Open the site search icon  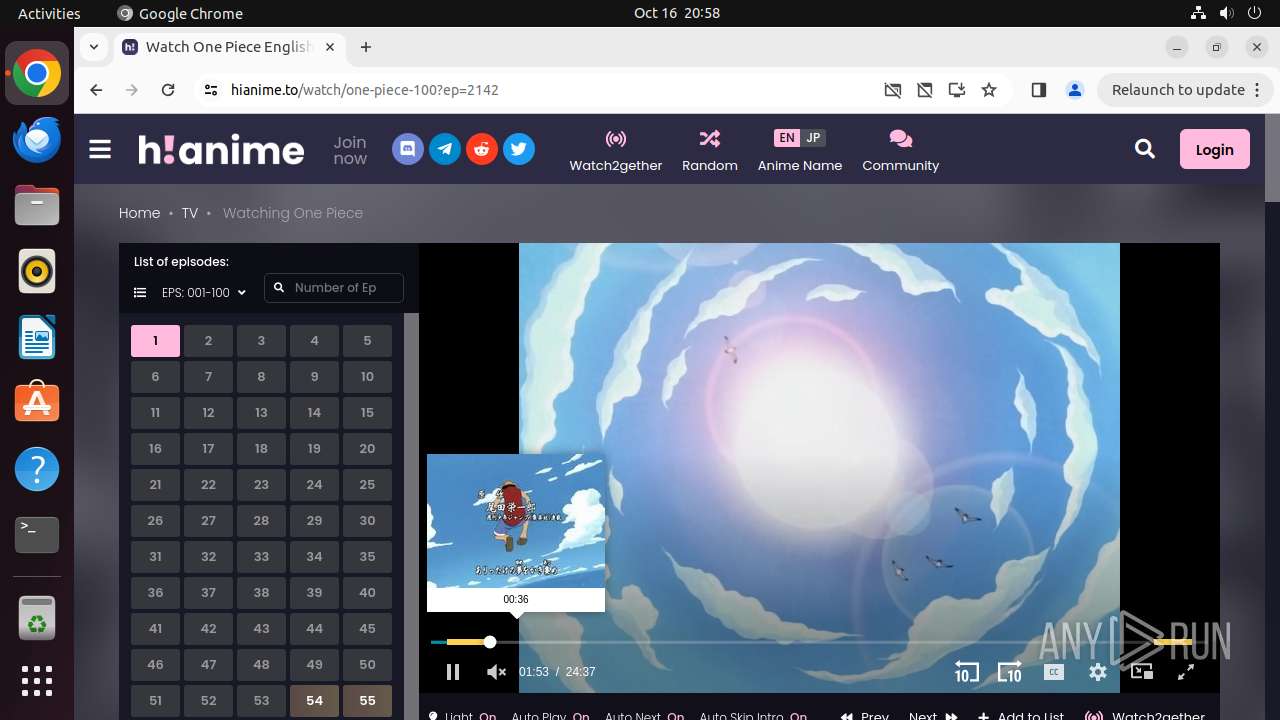[x=1145, y=149]
